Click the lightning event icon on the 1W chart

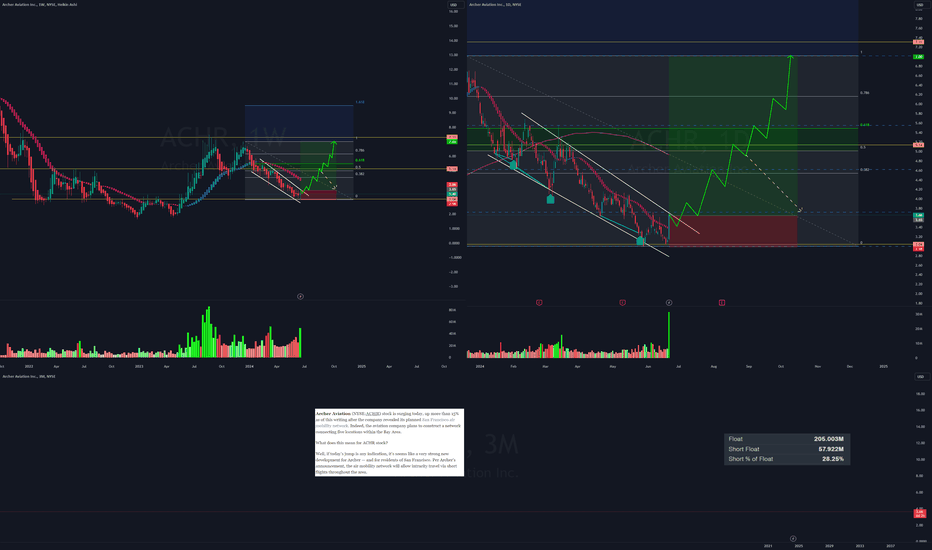click(x=300, y=296)
